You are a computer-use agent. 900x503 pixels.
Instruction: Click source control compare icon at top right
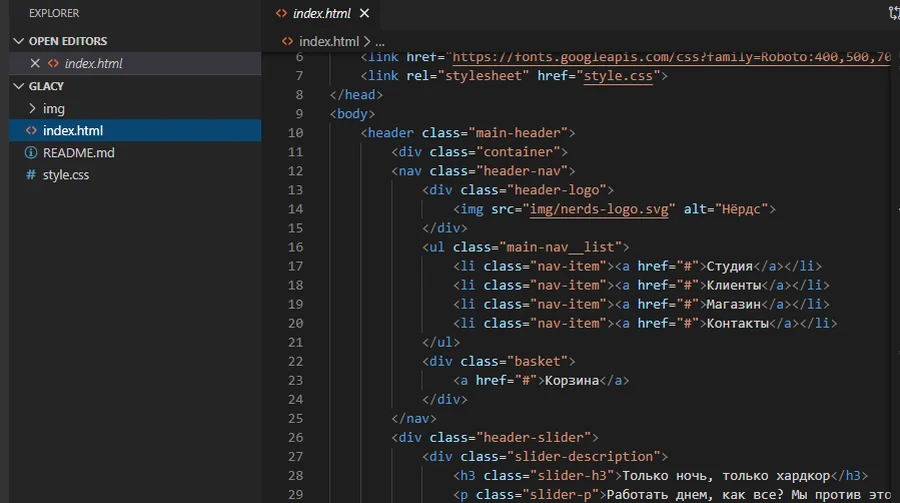pyautogui.click(x=894, y=13)
